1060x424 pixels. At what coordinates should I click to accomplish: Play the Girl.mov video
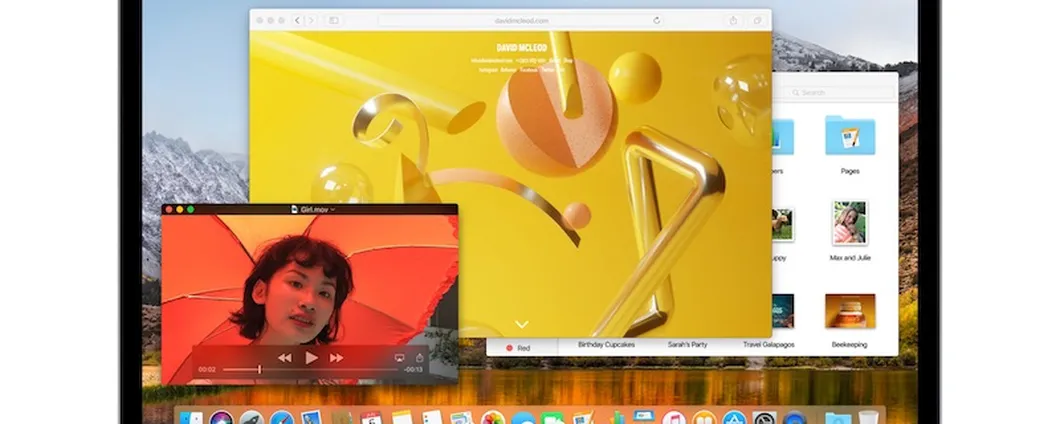[x=311, y=358]
